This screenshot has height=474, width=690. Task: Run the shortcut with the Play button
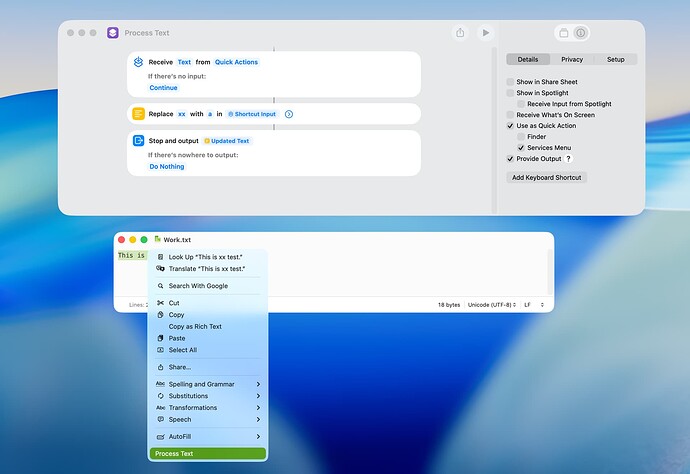(x=485, y=33)
